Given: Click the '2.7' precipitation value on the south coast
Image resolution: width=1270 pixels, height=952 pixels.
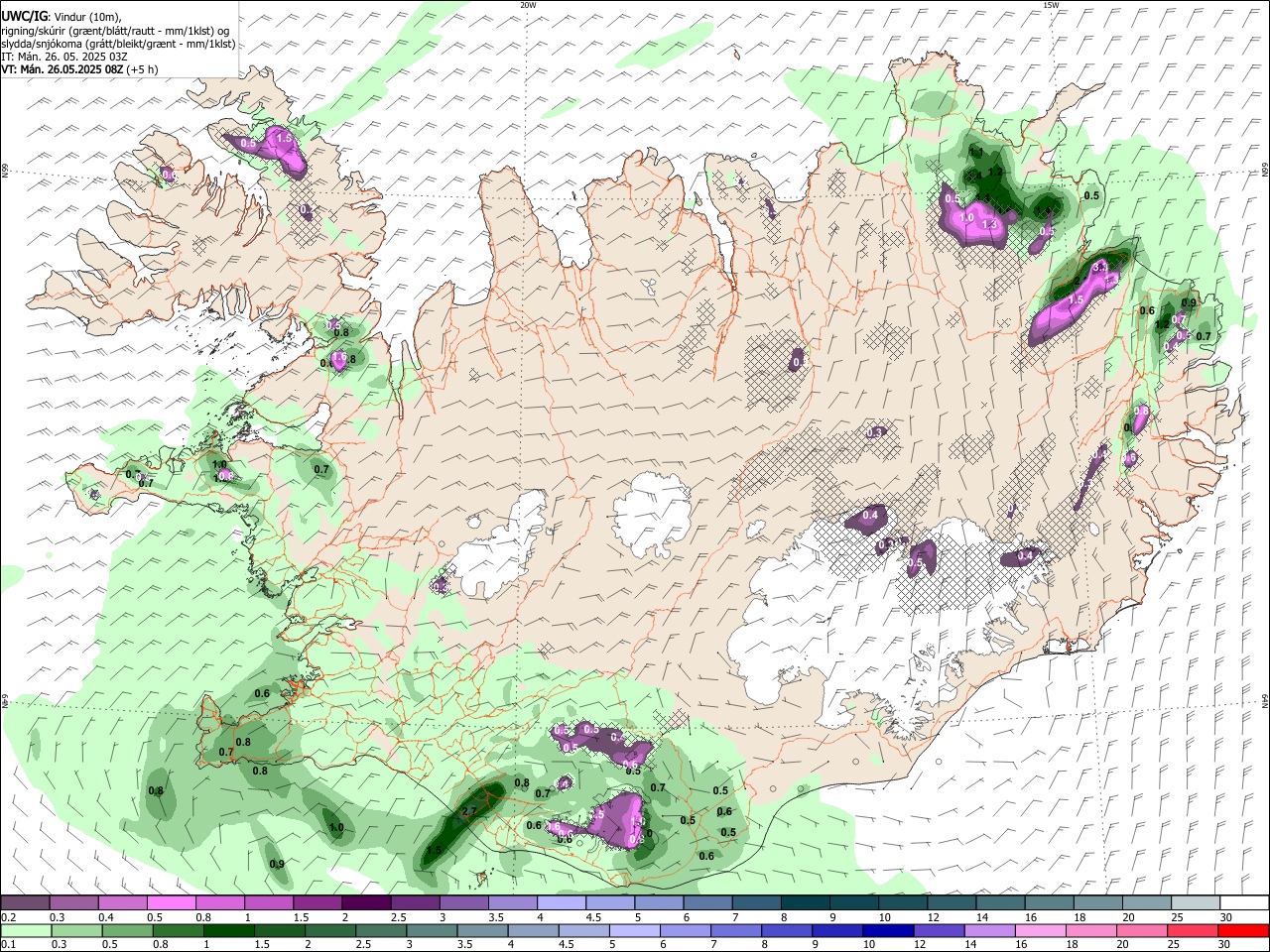Looking at the screenshot, I should [470, 811].
